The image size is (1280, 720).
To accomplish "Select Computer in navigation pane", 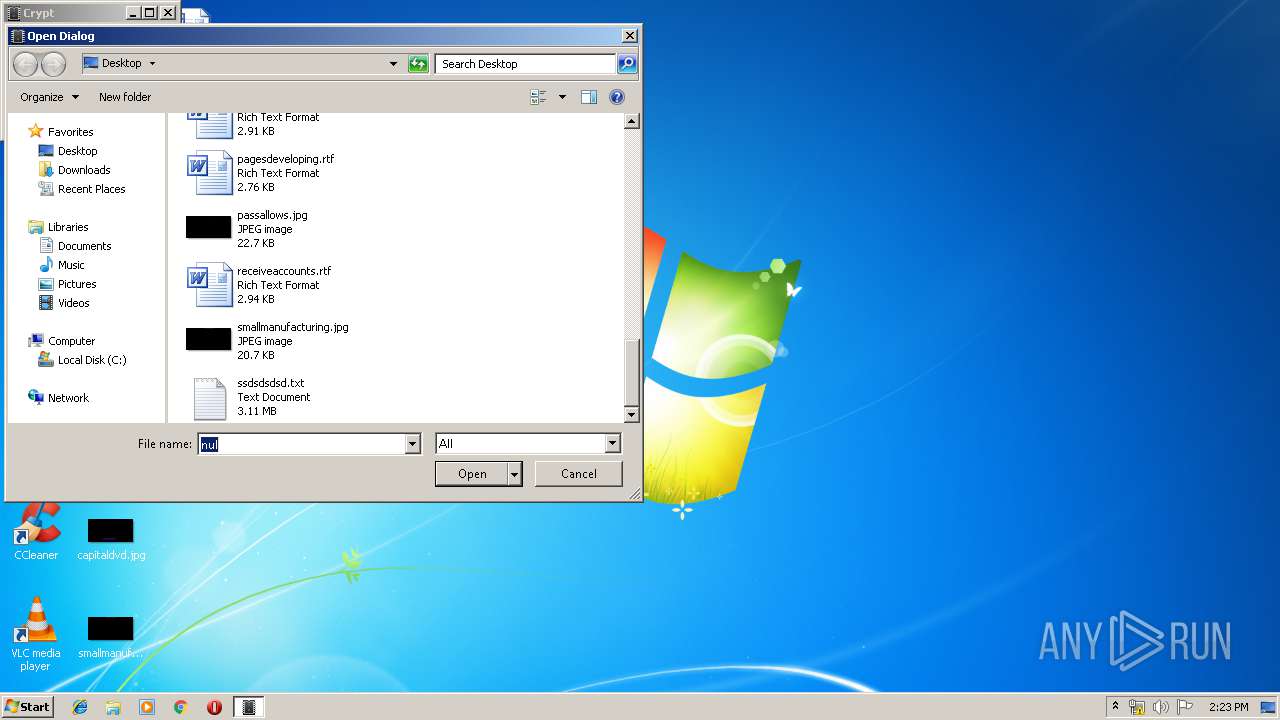I will click(x=62, y=341).
